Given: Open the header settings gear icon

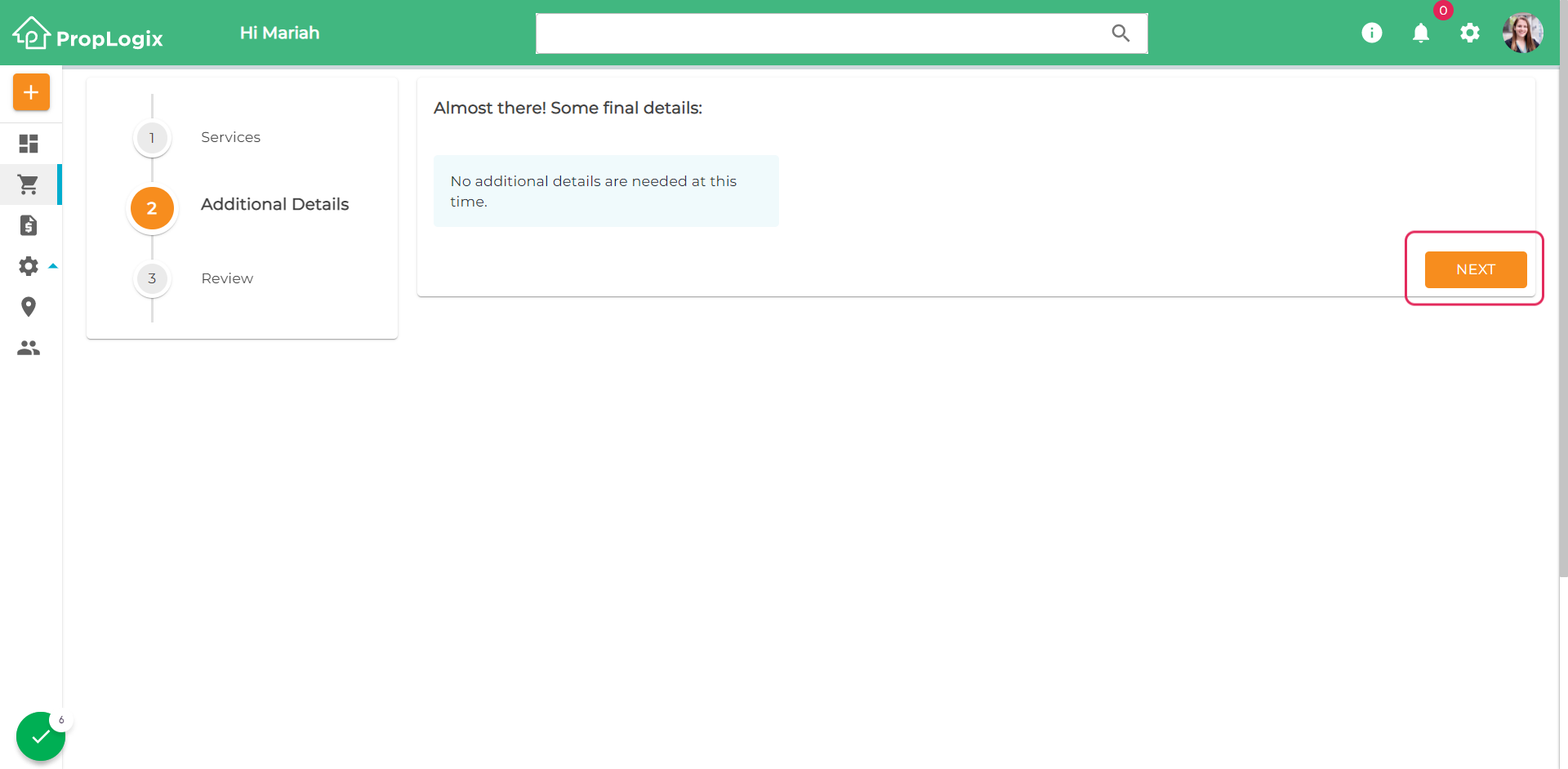Looking at the screenshot, I should pos(1470,33).
